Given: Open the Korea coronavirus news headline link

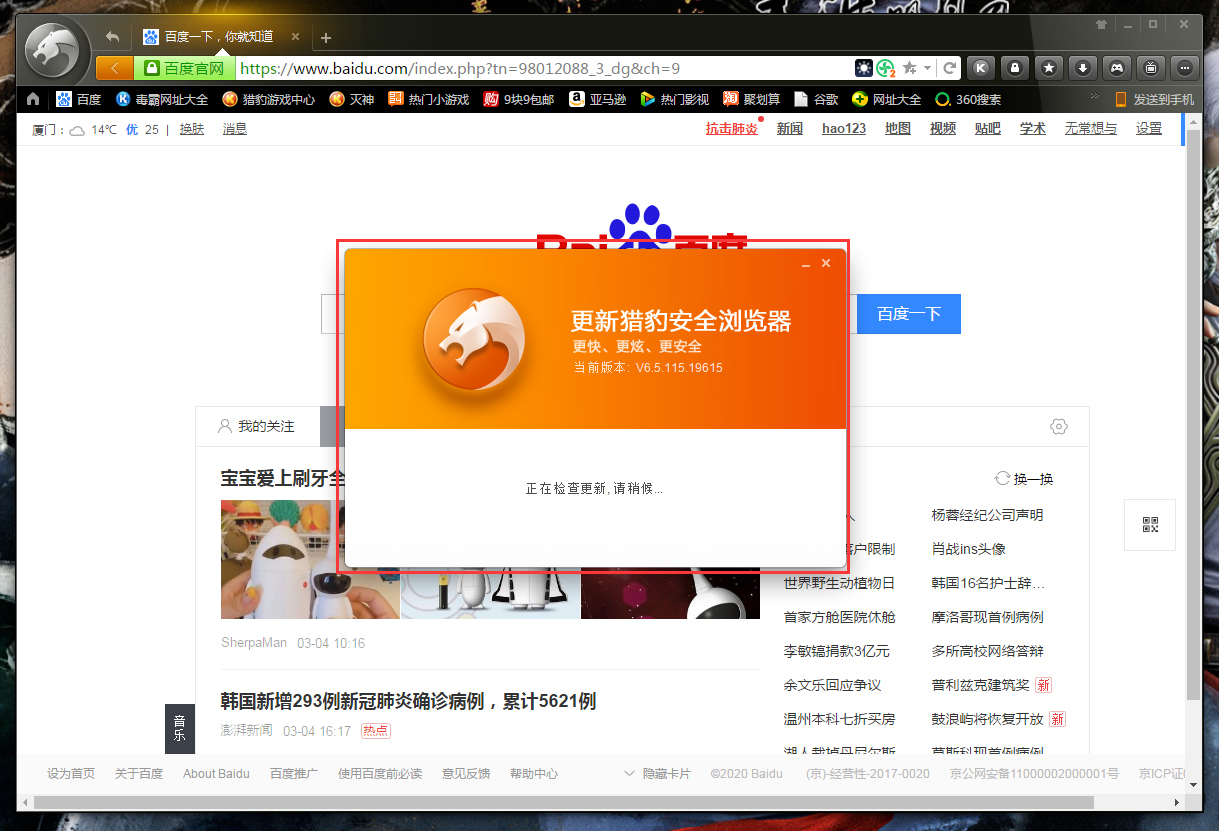Looking at the screenshot, I should (407, 702).
